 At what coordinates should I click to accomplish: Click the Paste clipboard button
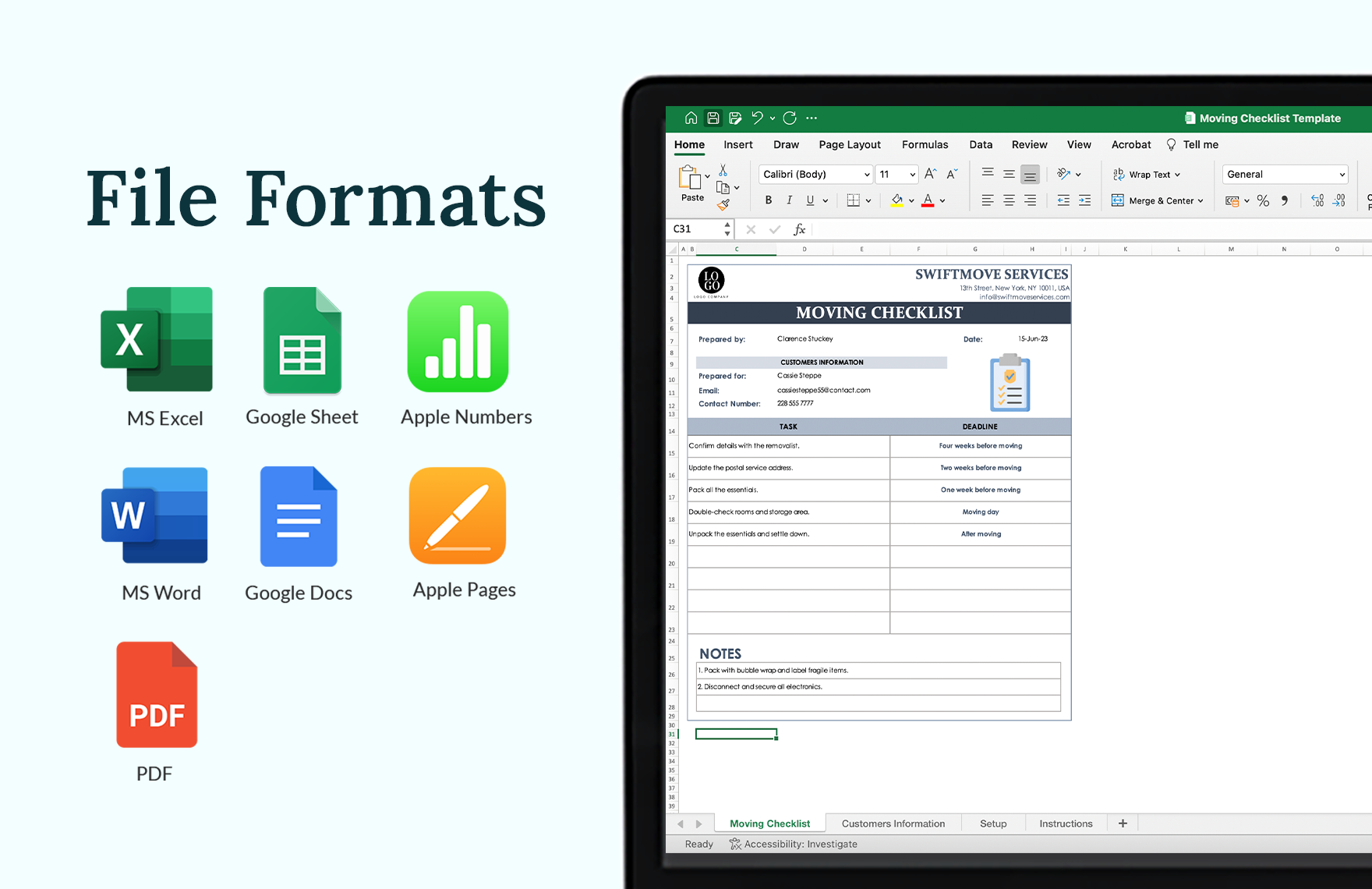691,184
